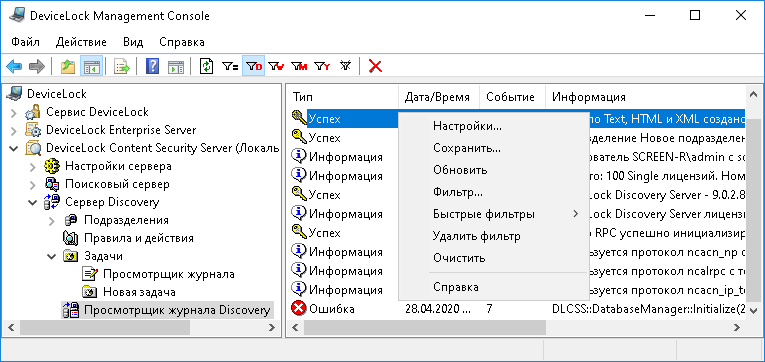Expand the Сервис DeviceLock tree node
765x362 pixels.
click(14, 113)
